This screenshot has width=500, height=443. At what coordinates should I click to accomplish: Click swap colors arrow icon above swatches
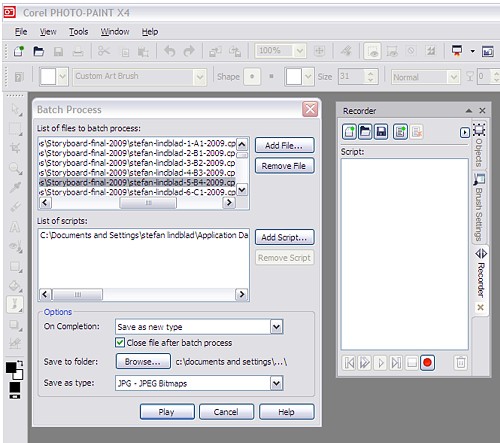point(20,364)
